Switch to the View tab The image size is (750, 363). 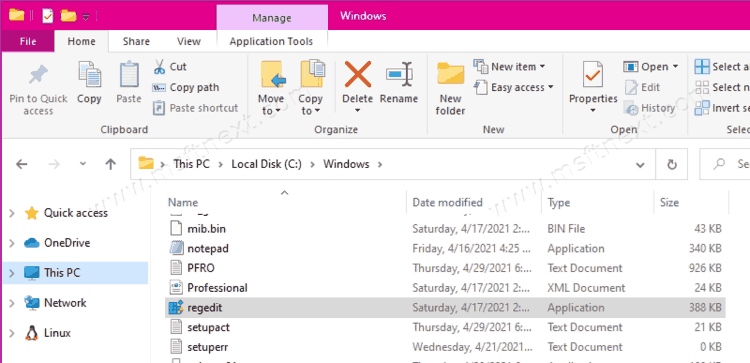tap(188, 42)
